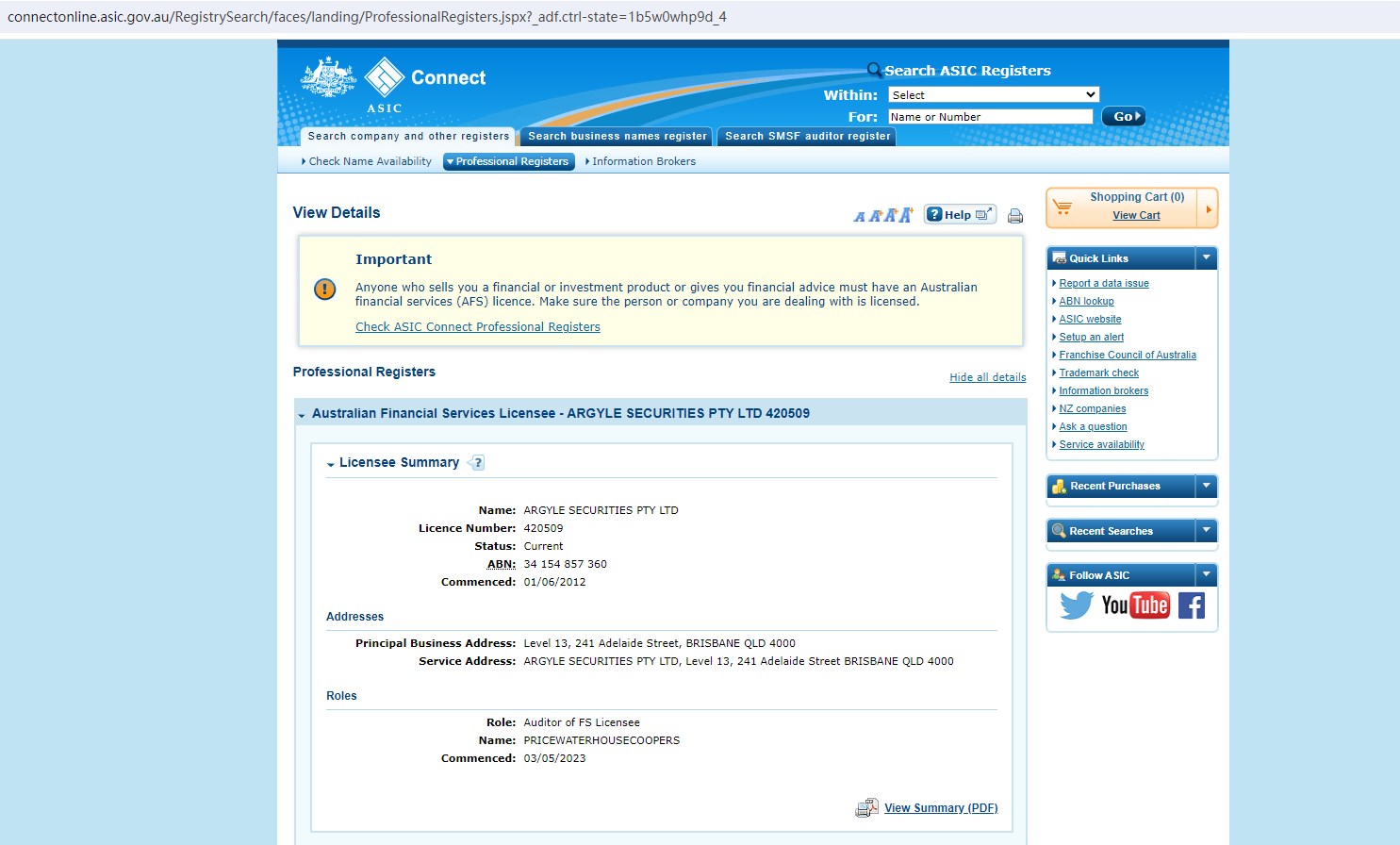Image resolution: width=1400 pixels, height=845 pixels.
Task: Collapse the Australian Financial Services Licensee section
Action: [302, 415]
